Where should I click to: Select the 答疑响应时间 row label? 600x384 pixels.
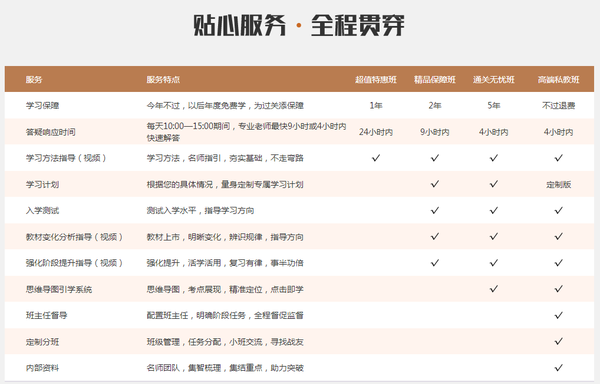tap(51, 132)
